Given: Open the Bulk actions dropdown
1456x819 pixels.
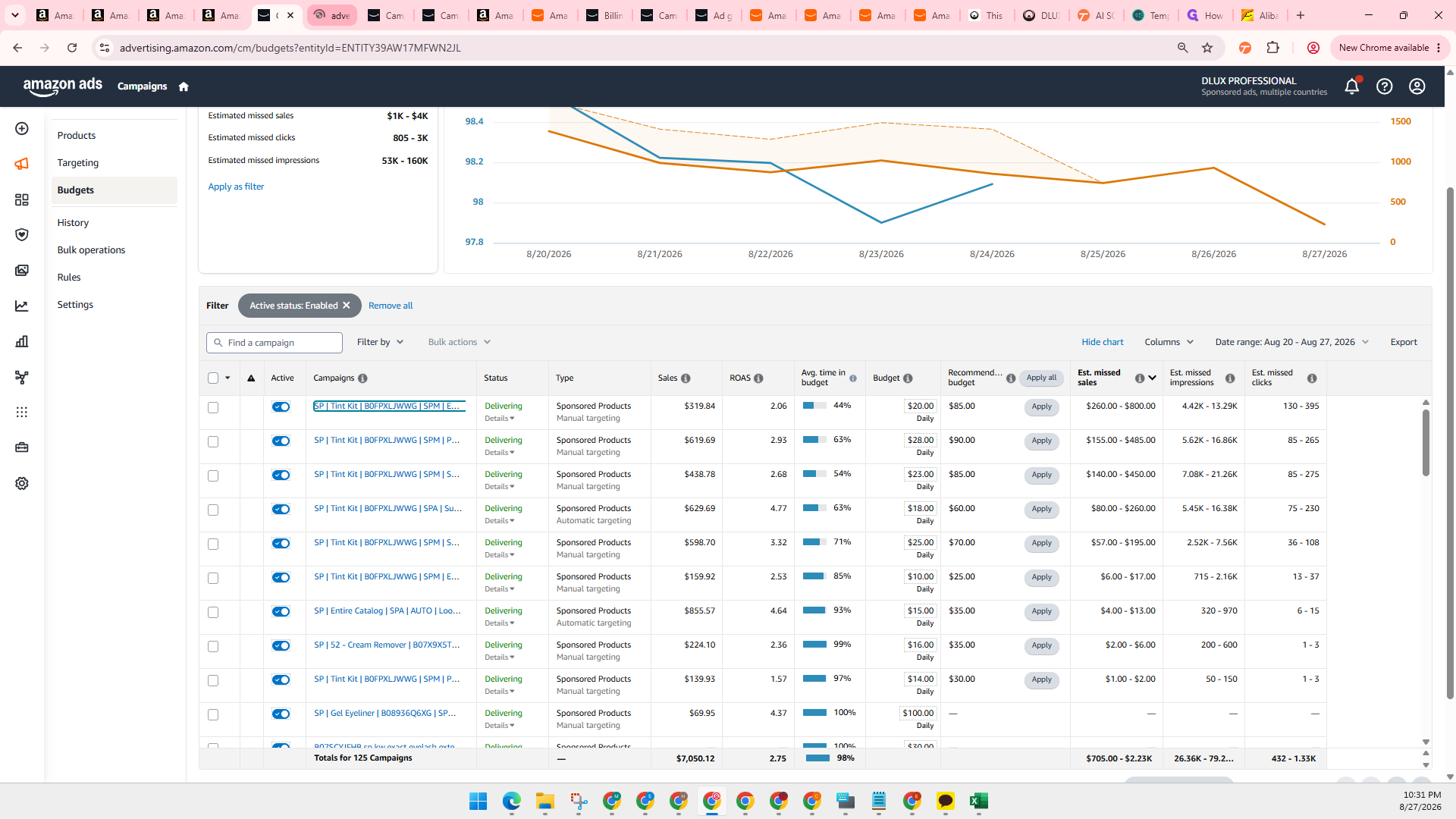Looking at the screenshot, I should [x=460, y=342].
